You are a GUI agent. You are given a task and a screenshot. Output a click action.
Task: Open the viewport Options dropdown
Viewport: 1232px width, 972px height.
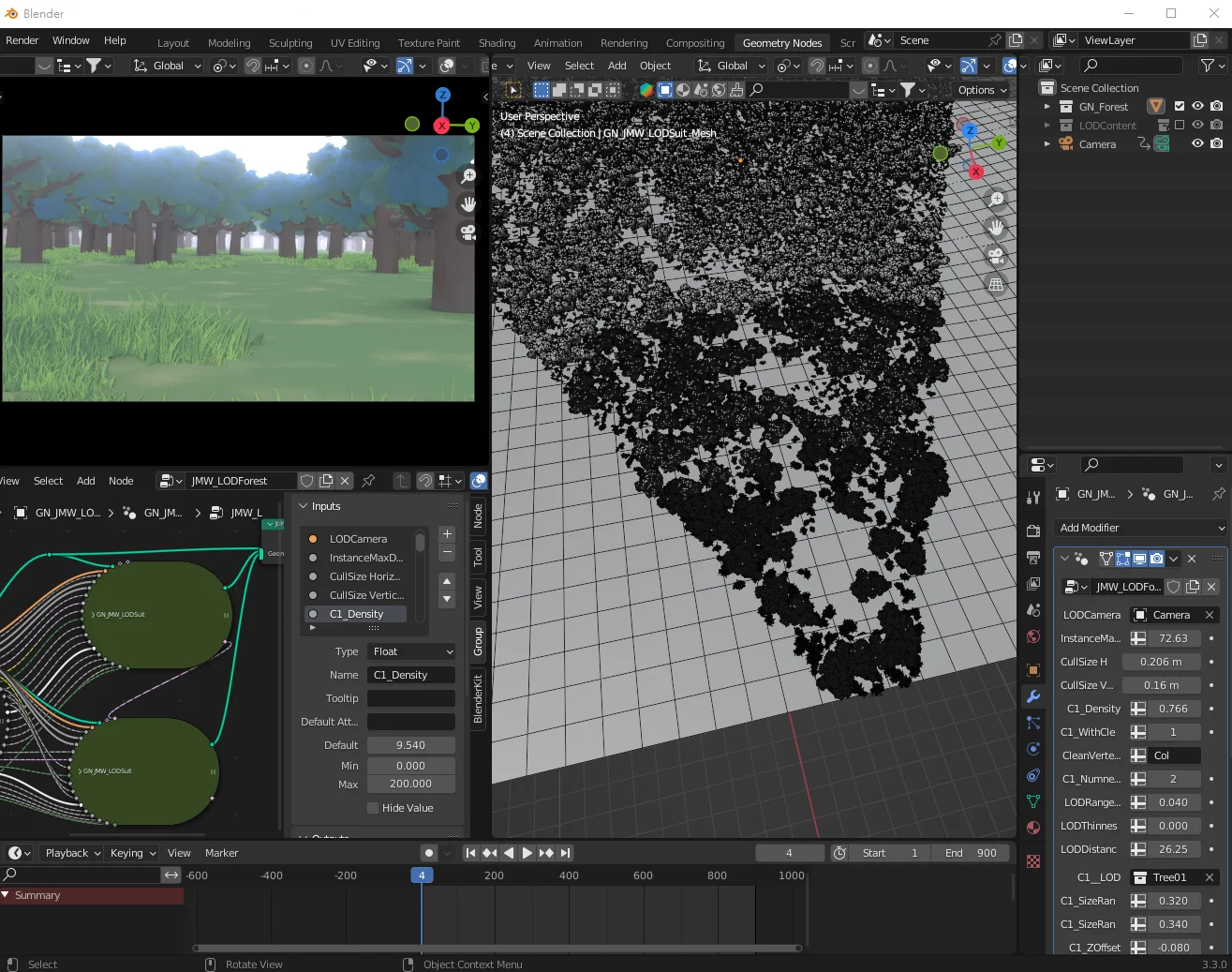980,90
